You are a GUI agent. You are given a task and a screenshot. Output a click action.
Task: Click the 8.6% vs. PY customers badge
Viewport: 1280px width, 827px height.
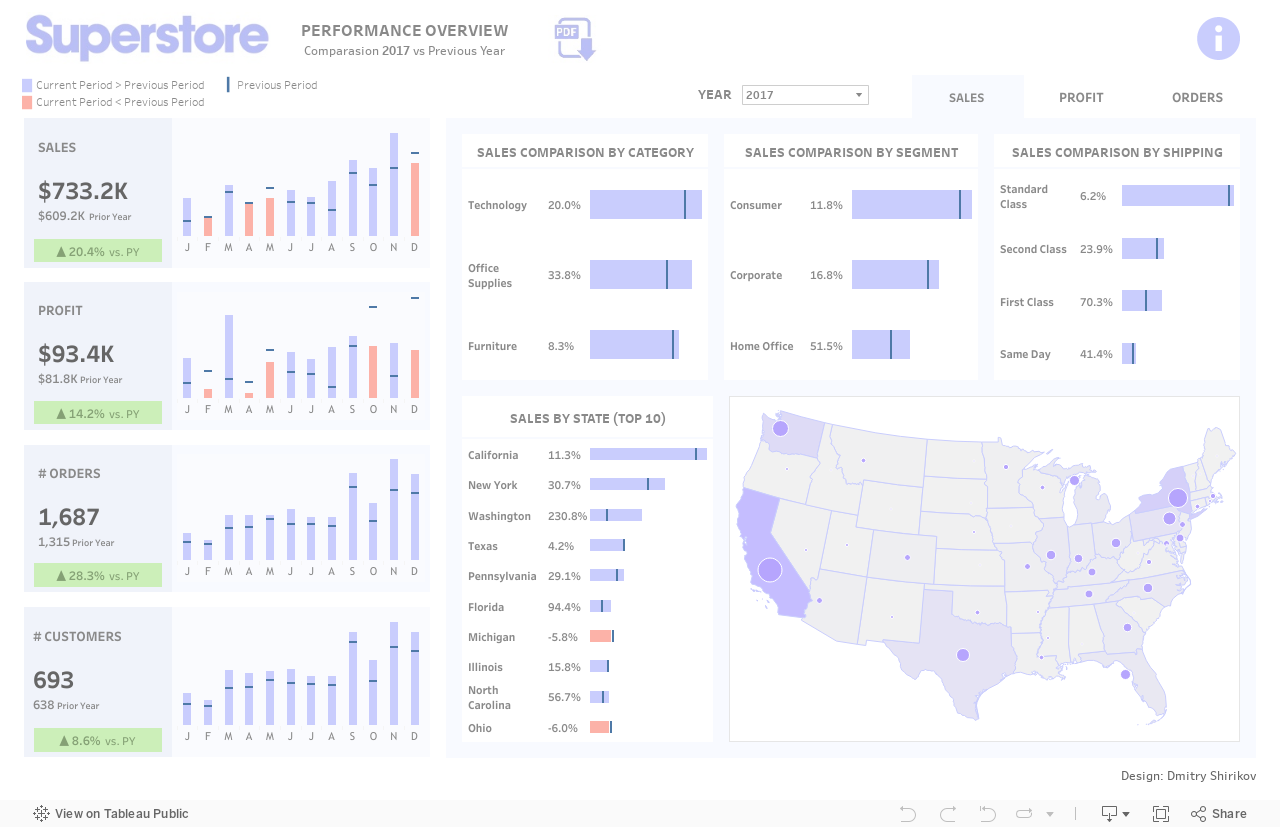[98, 740]
